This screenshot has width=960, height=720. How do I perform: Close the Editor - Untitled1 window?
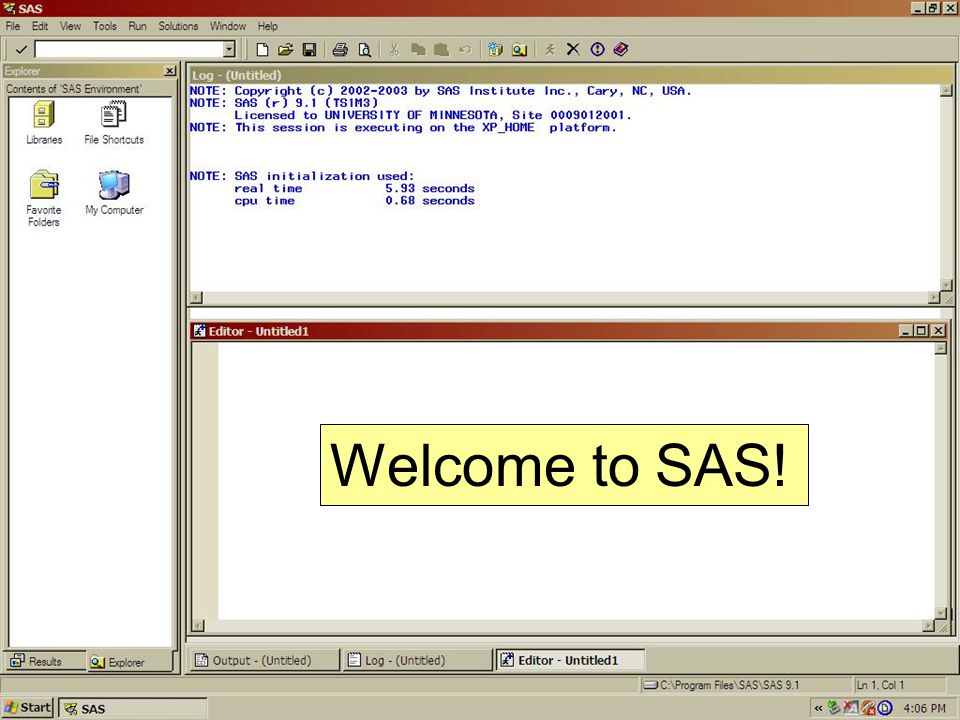(938, 331)
